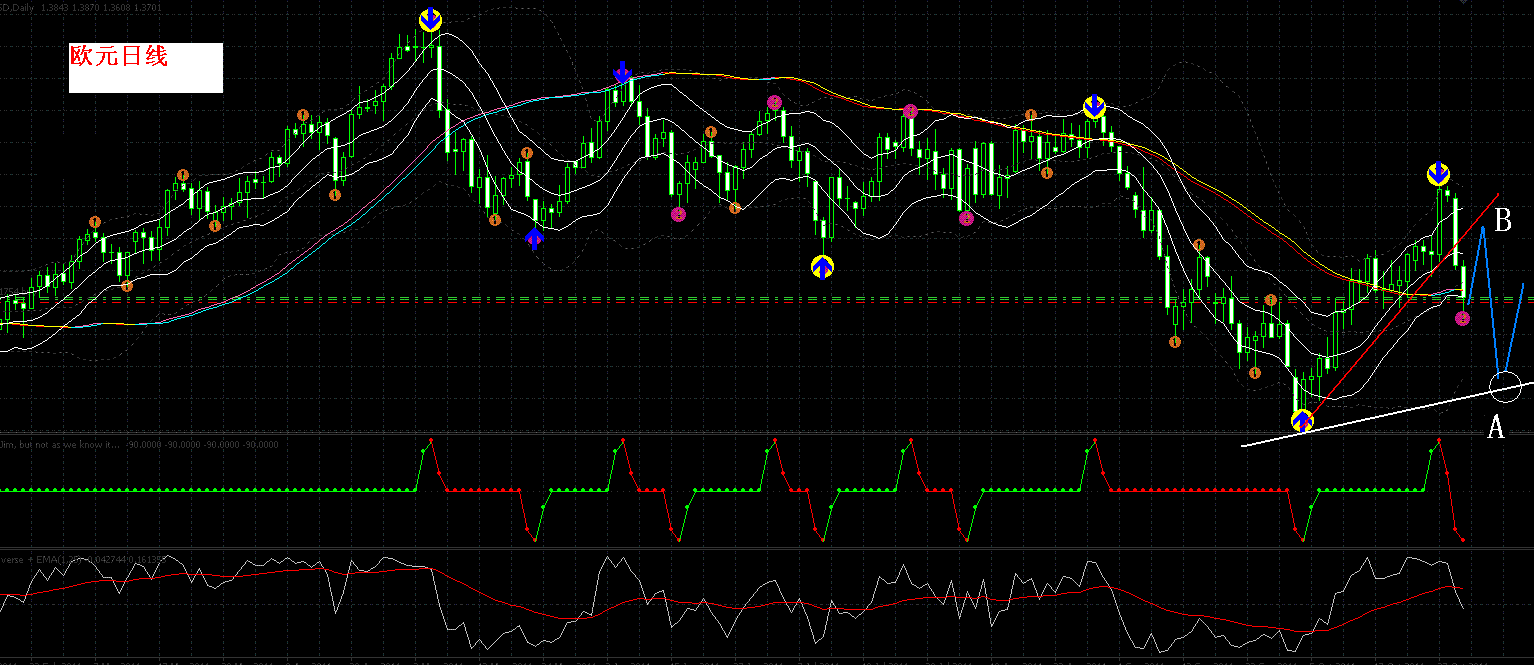
Task: Click the high price 1.3870
Action: click(x=86, y=8)
